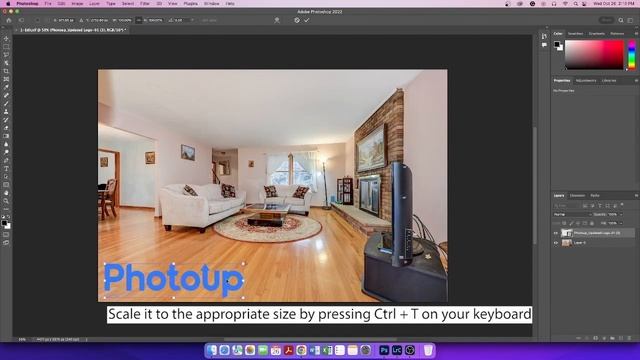Select the Zoom tool
Screen dimensions: 640x360
(x=6, y=201)
